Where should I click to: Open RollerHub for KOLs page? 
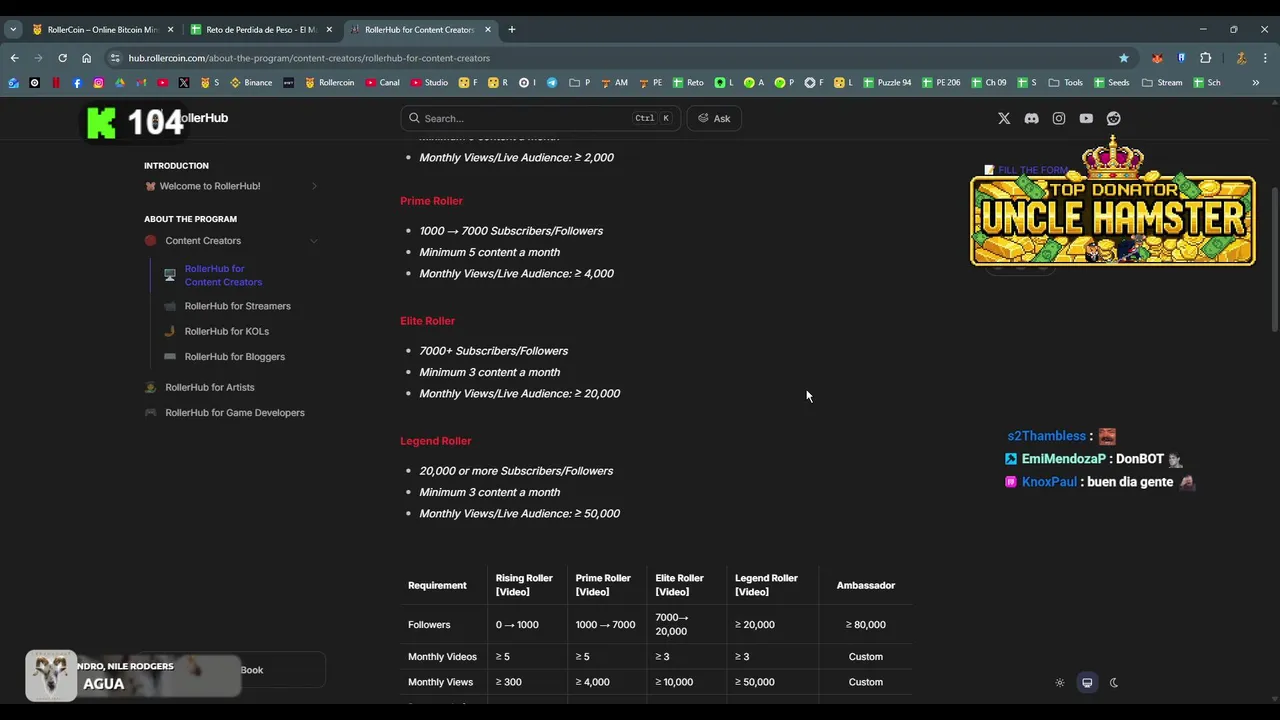226,331
